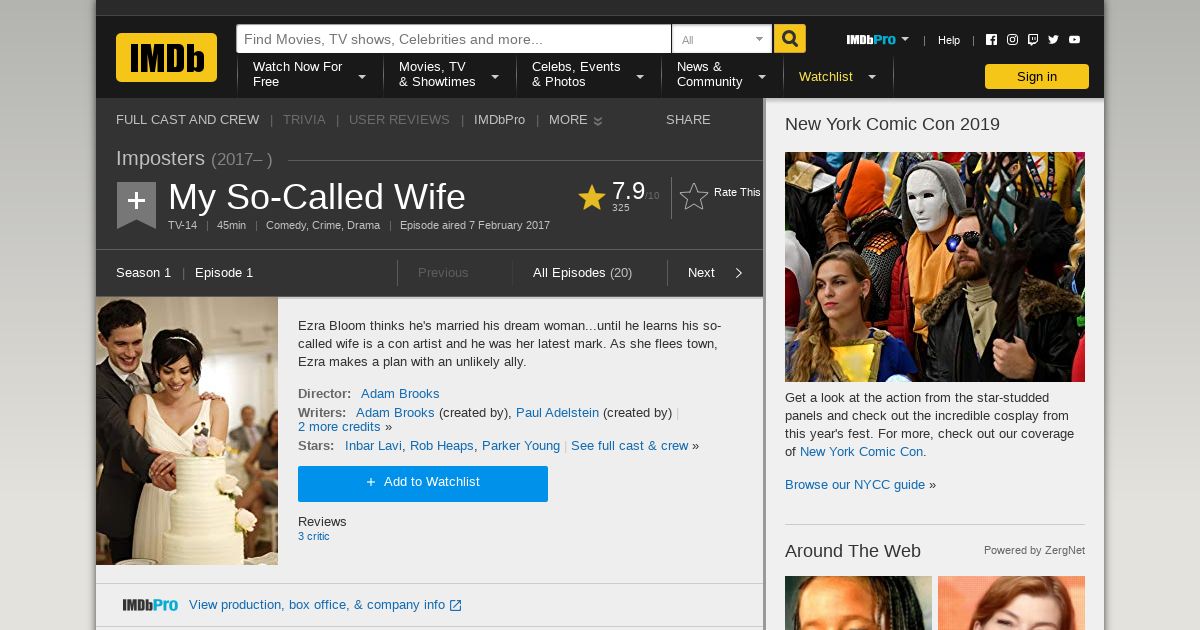Screen dimensions: 1200x630
Task: Open the FULL CAST AND CREW tab
Action: 187,119
